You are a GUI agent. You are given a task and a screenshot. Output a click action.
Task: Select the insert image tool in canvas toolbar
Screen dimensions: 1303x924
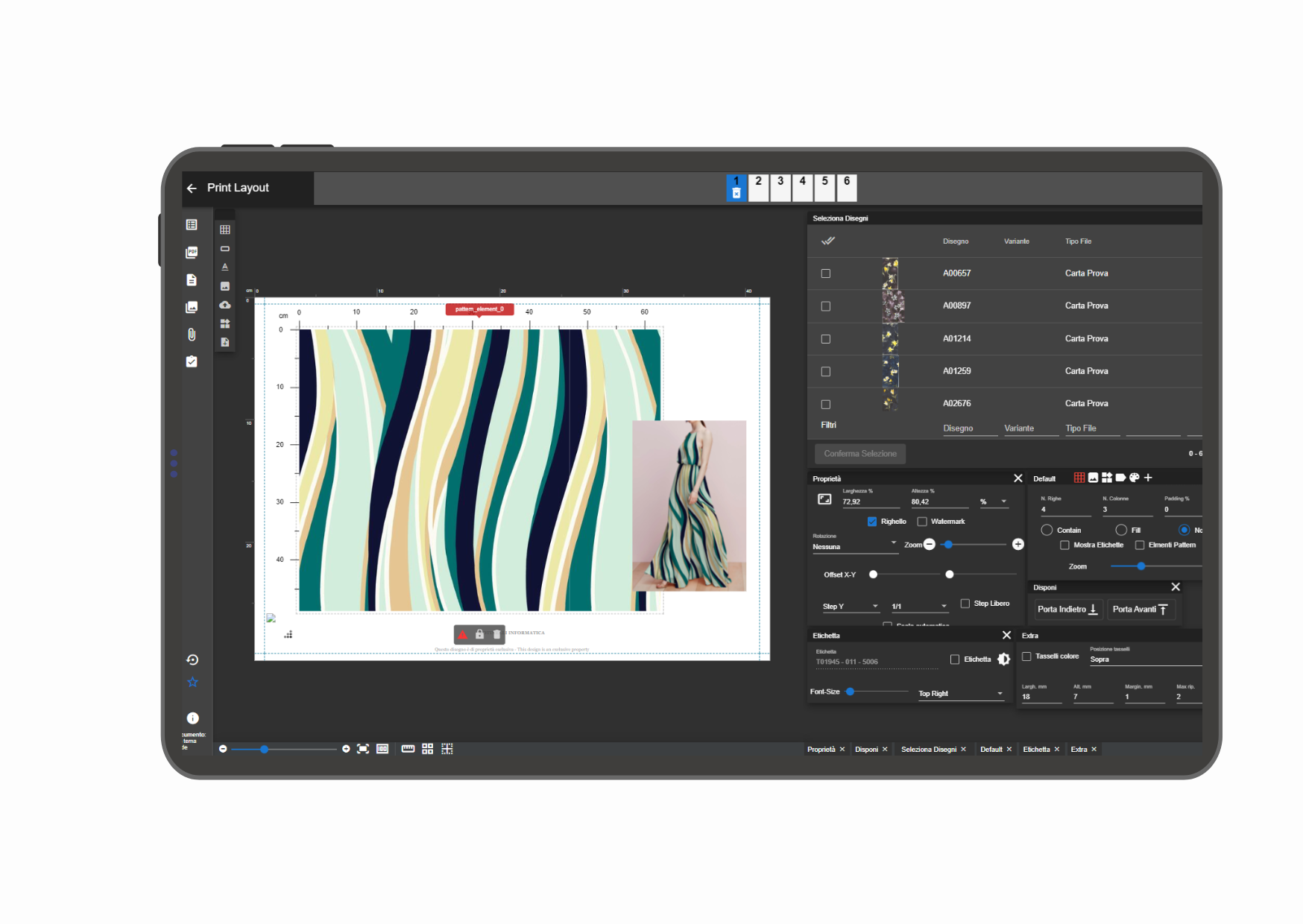point(225,286)
